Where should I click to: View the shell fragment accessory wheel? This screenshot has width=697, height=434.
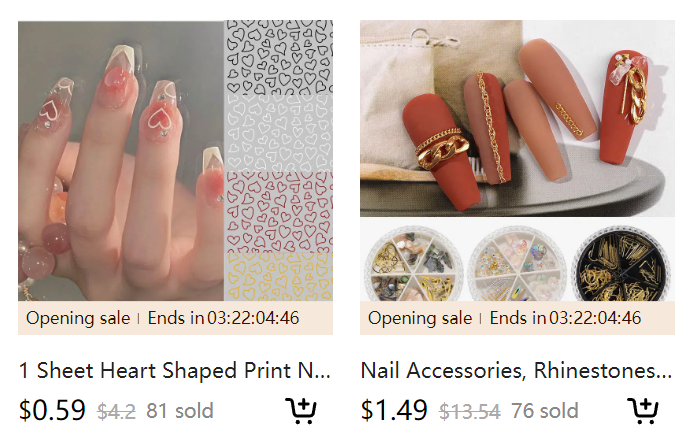click(x=414, y=266)
